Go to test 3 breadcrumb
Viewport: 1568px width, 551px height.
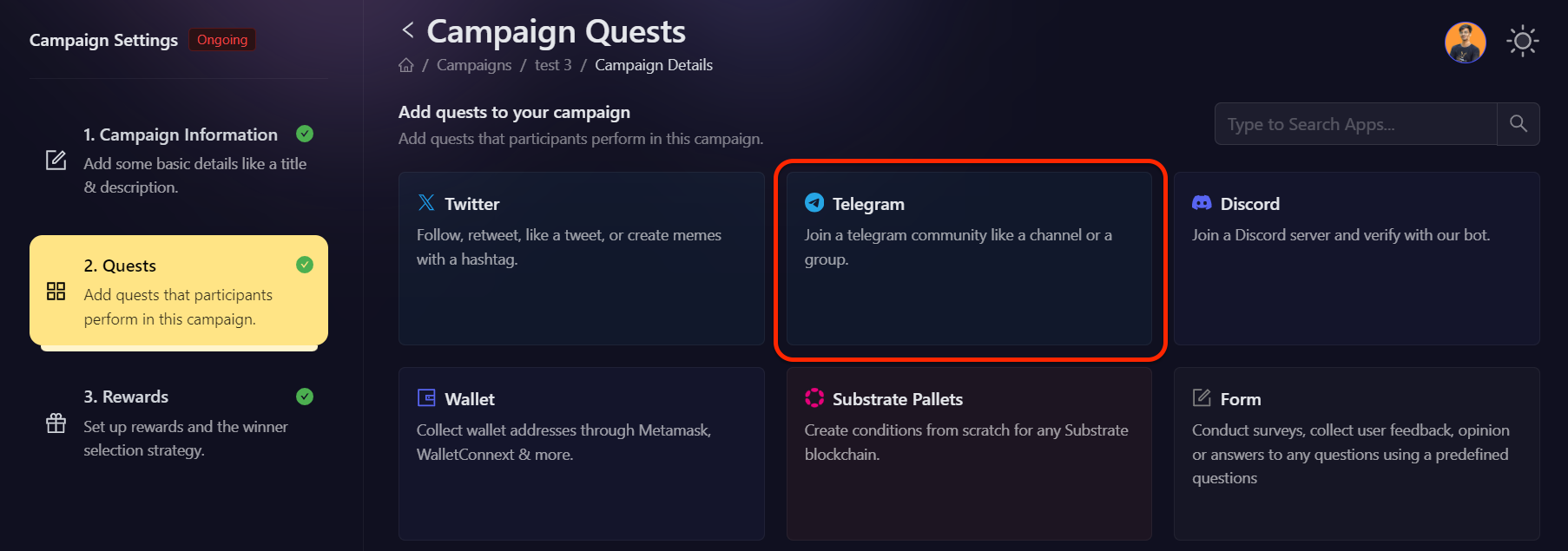click(553, 65)
